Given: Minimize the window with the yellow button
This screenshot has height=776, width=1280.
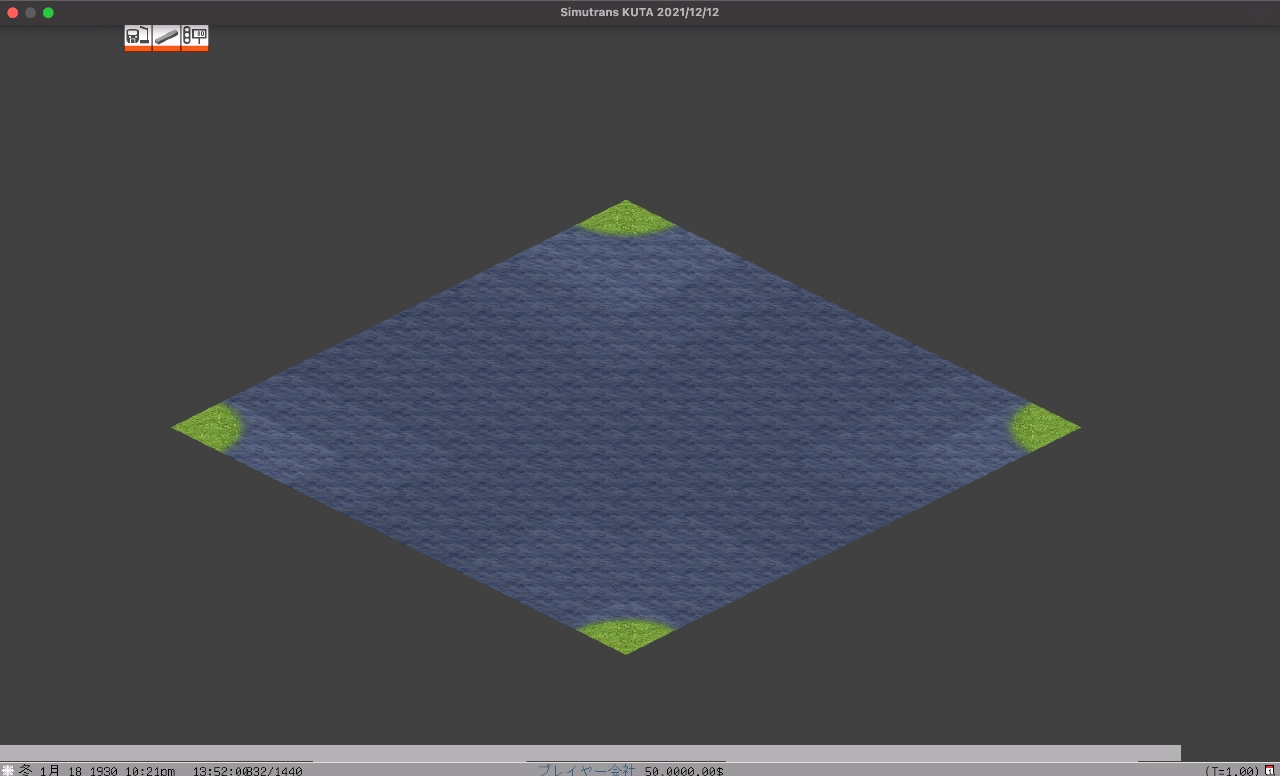Looking at the screenshot, I should click(30, 12).
